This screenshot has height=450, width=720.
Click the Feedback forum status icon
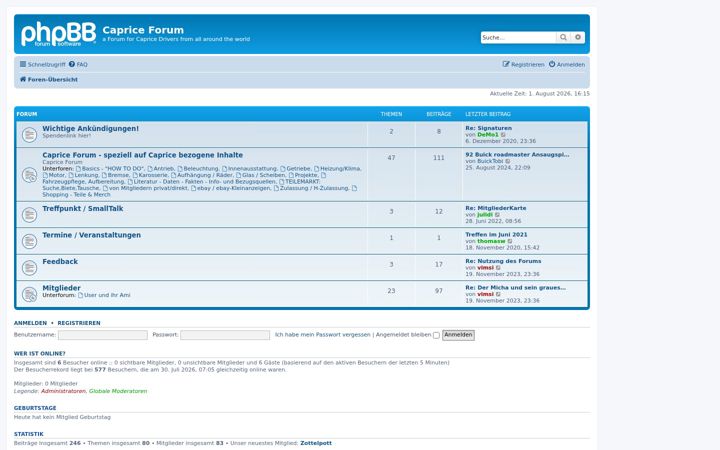click(x=29, y=268)
